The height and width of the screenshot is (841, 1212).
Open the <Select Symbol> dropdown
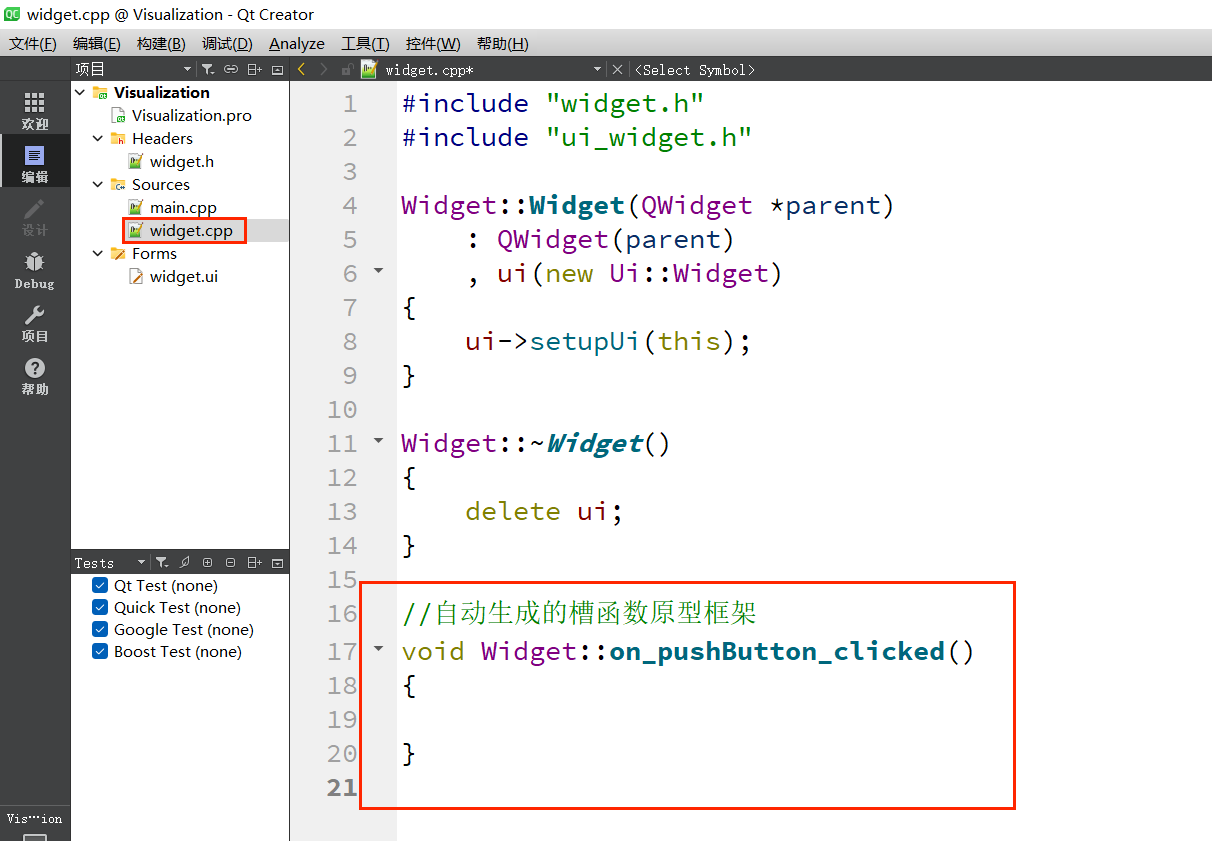click(695, 70)
